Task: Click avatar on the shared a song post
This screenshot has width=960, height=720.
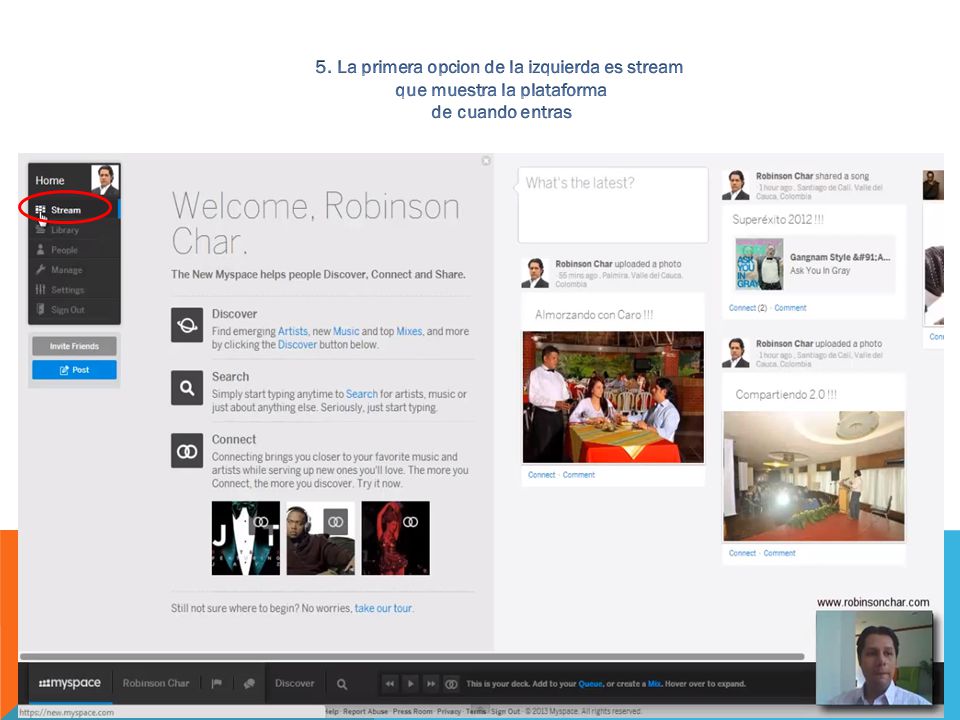Action: point(735,185)
